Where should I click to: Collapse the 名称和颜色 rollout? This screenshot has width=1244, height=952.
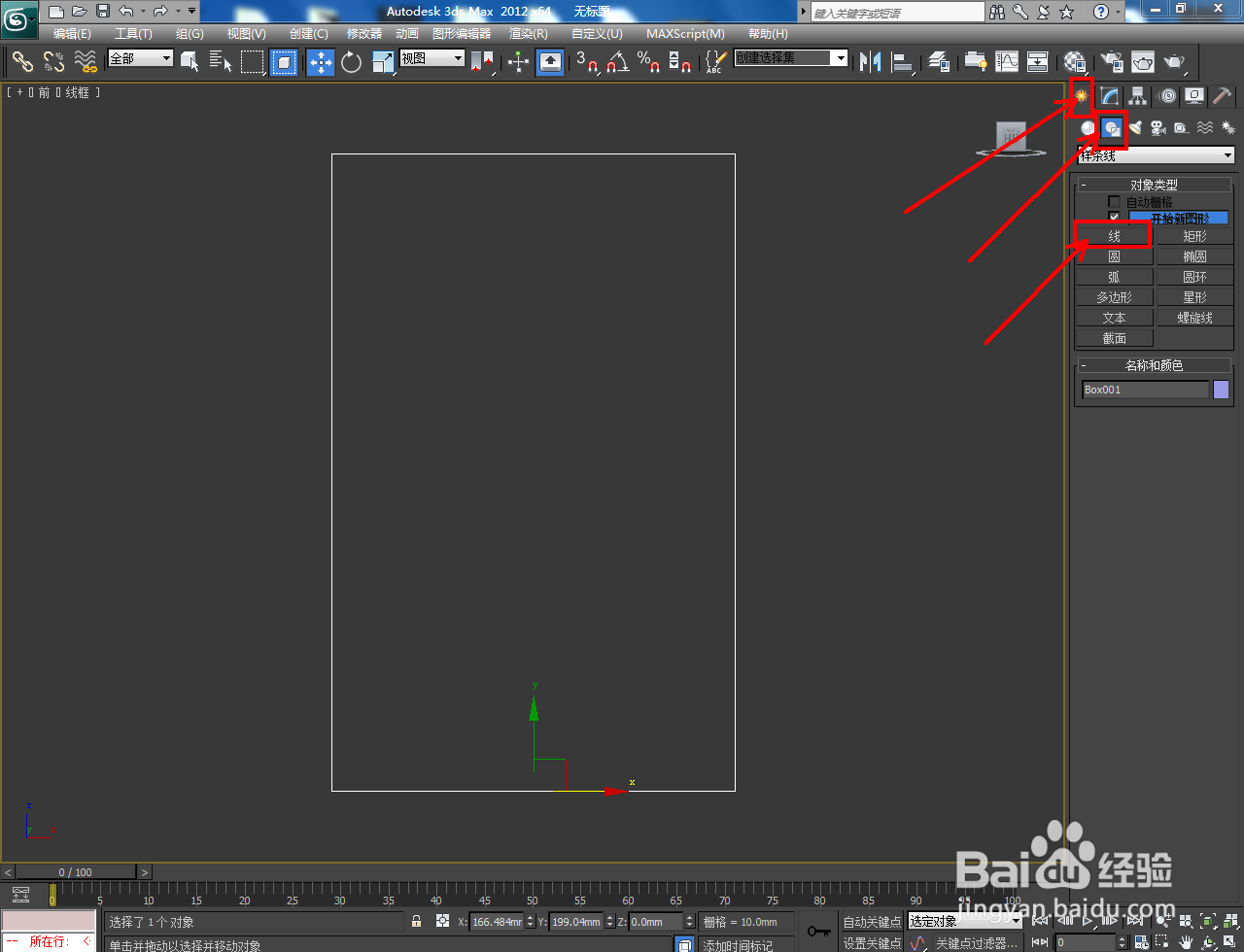[1155, 365]
